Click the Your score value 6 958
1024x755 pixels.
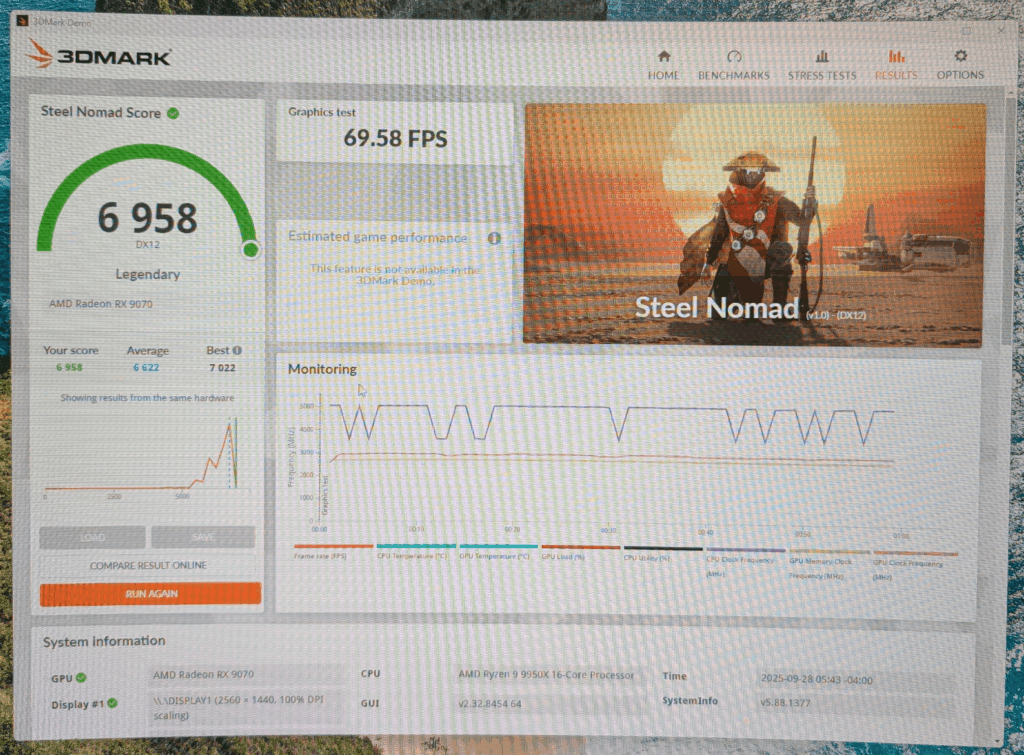tap(69, 367)
